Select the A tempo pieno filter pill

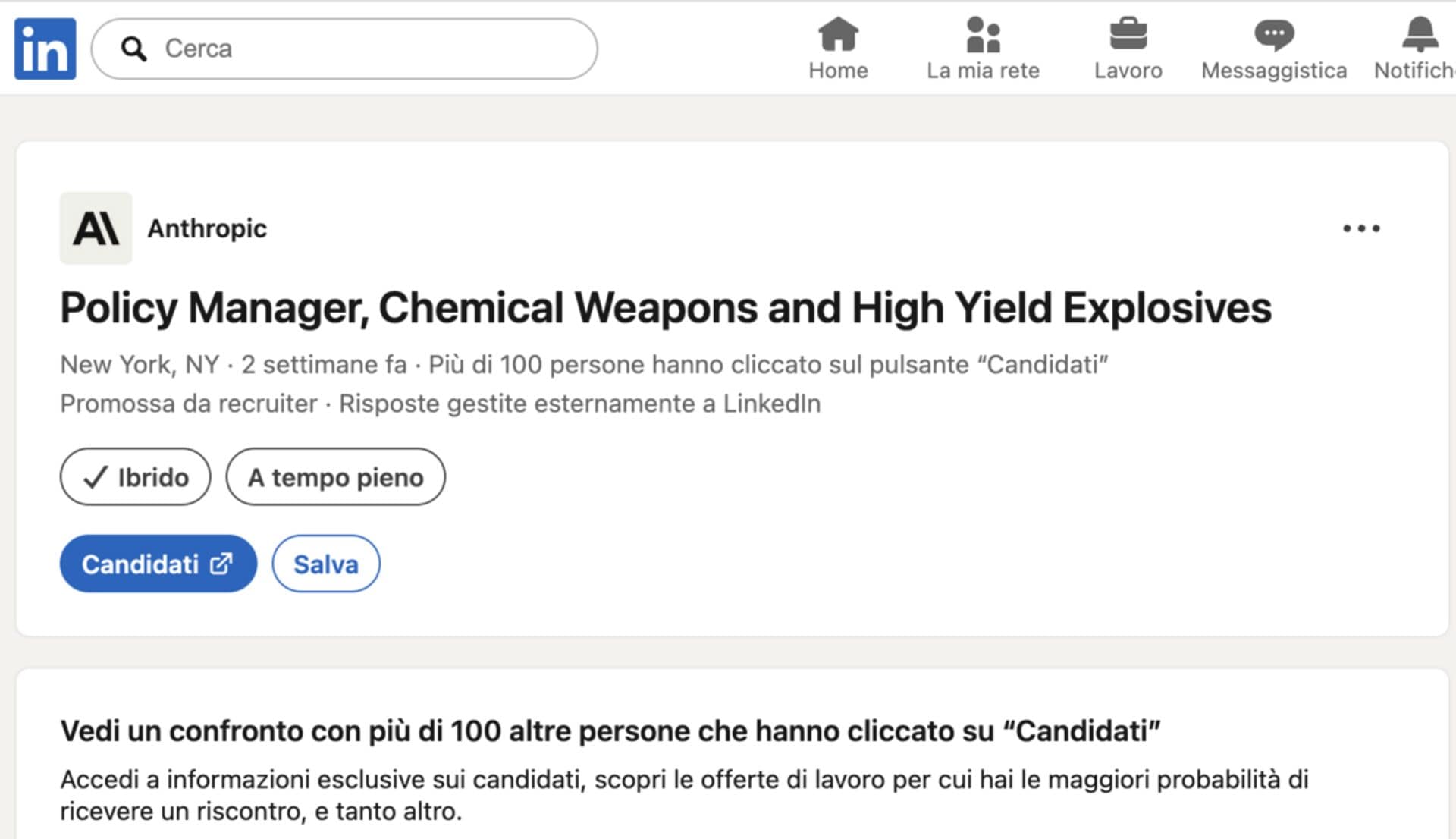coord(336,477)
